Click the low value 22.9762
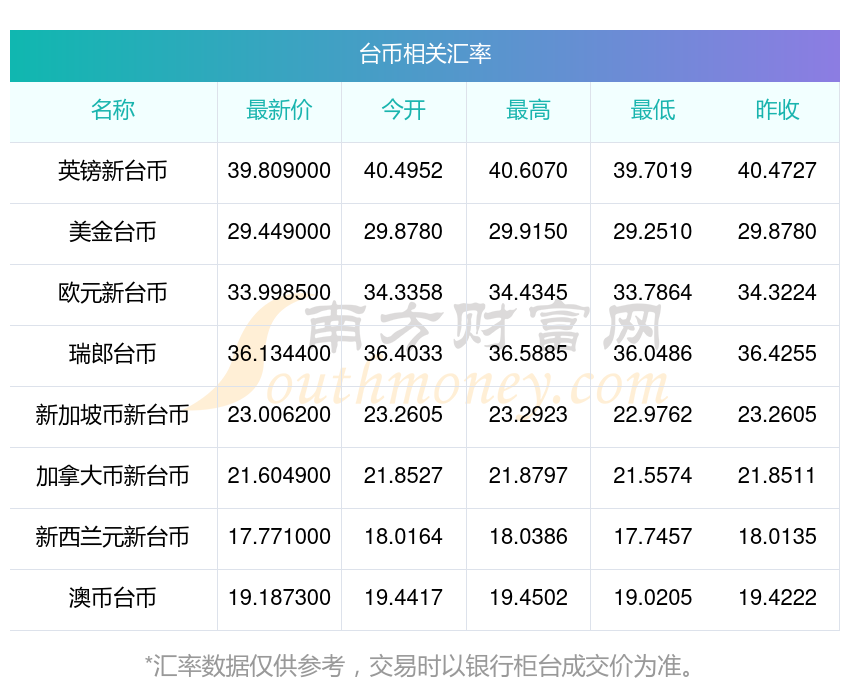Screen dimensions: 850x698 point(653,415)
